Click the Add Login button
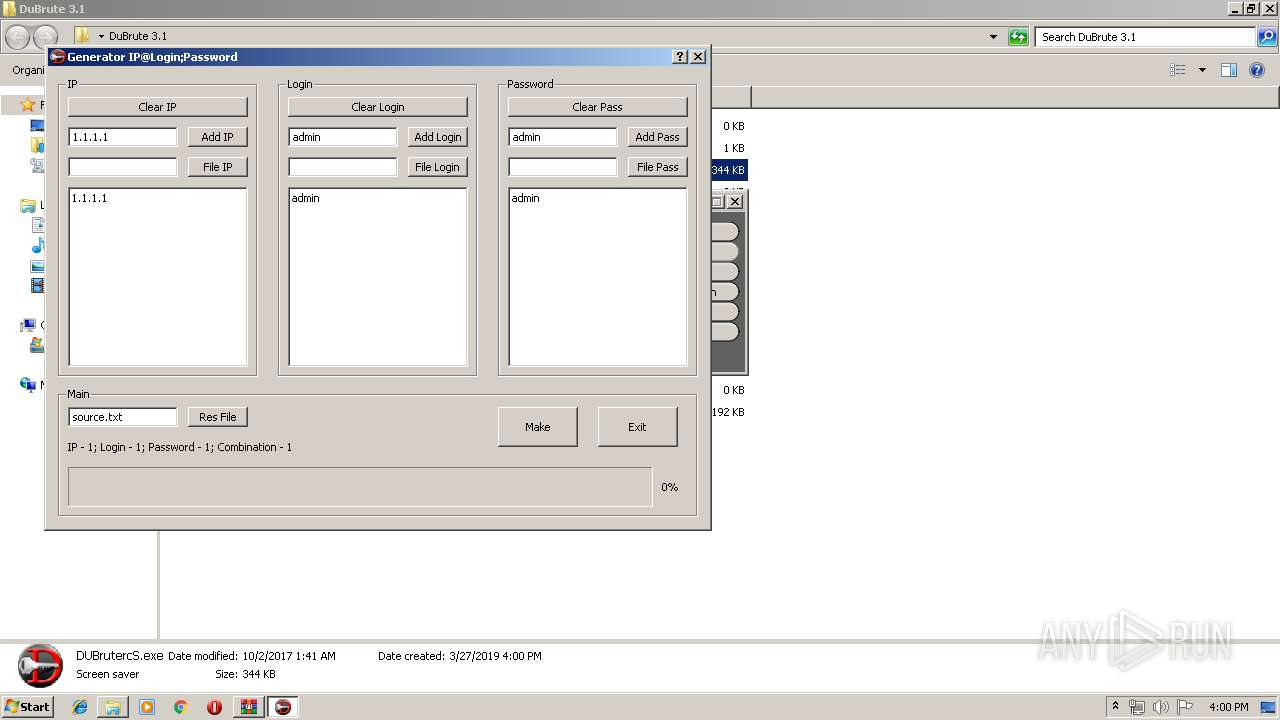1280x720 pixels. [x=438, y=137]
